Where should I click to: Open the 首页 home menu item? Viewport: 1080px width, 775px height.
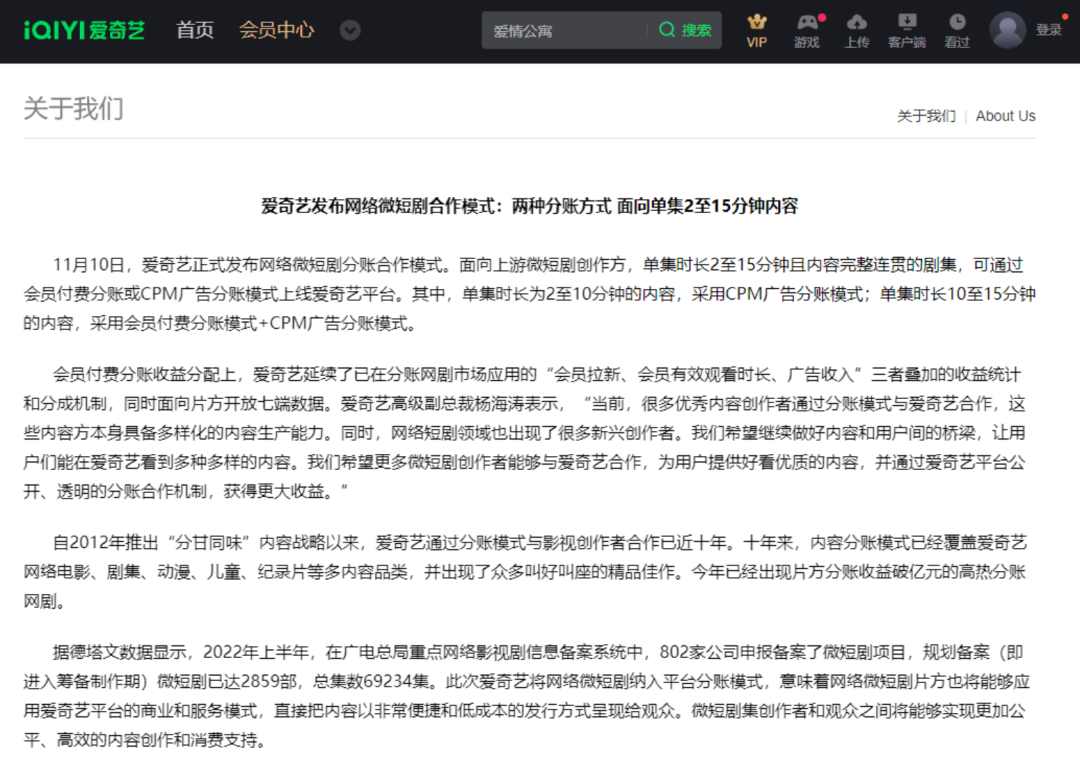195,30
